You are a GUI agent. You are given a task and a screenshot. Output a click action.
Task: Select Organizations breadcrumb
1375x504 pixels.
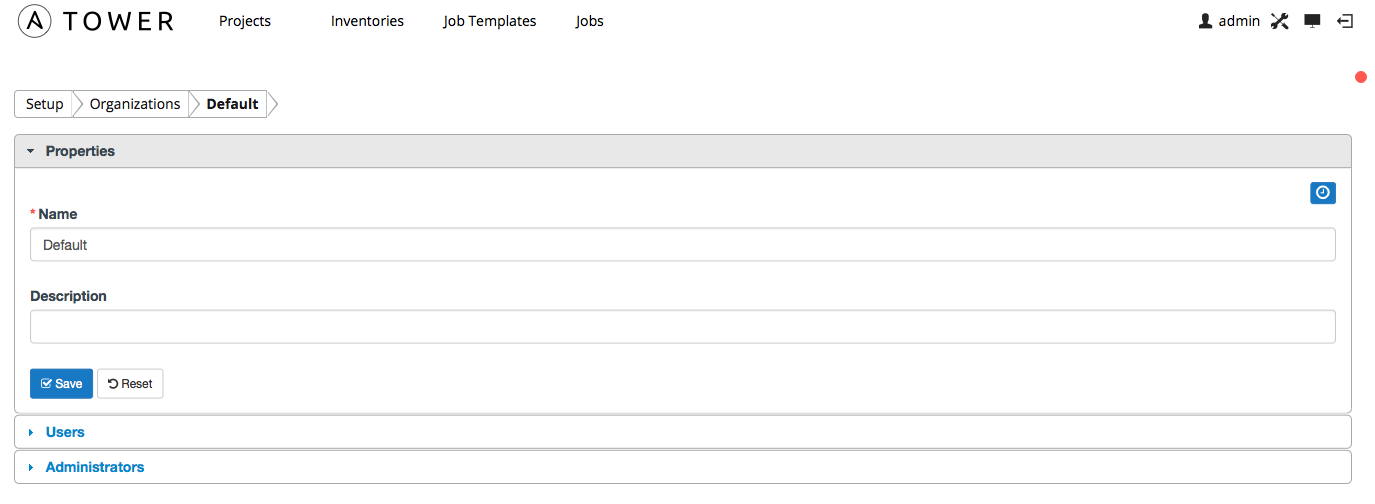135,104
